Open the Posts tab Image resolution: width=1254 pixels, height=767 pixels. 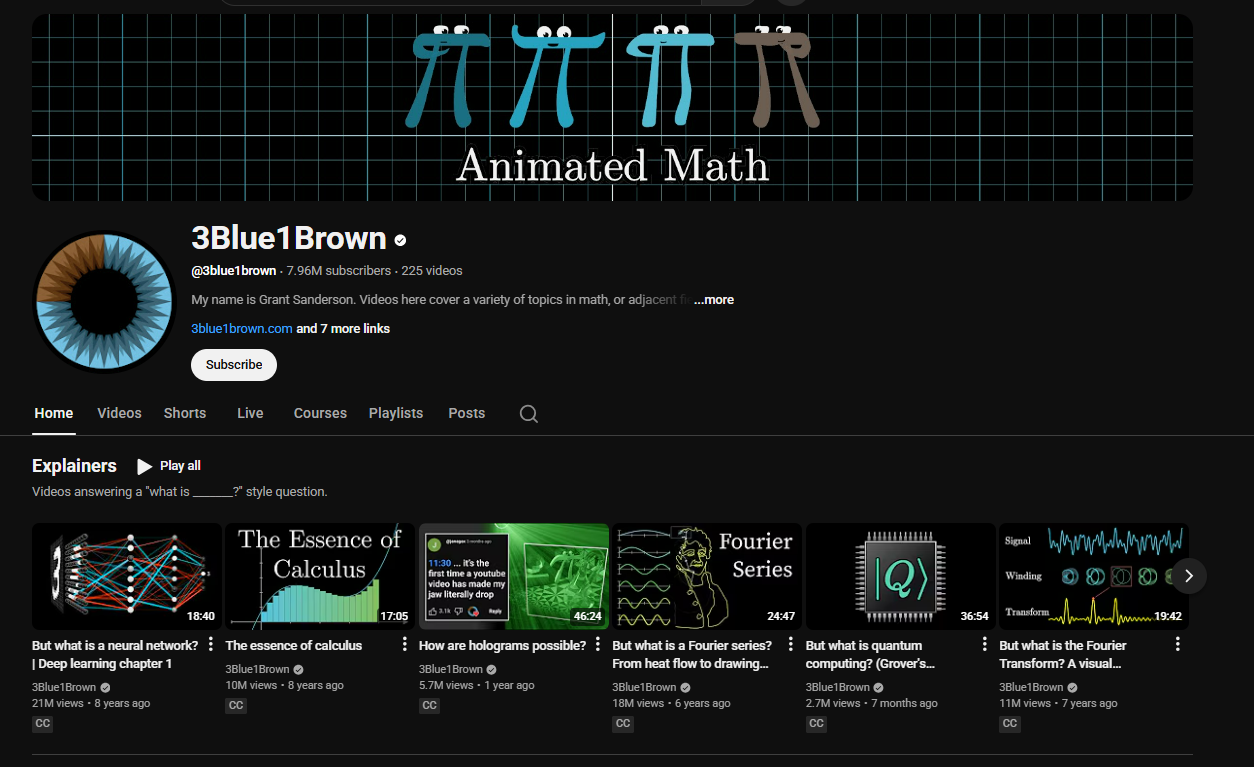point(466,413)
